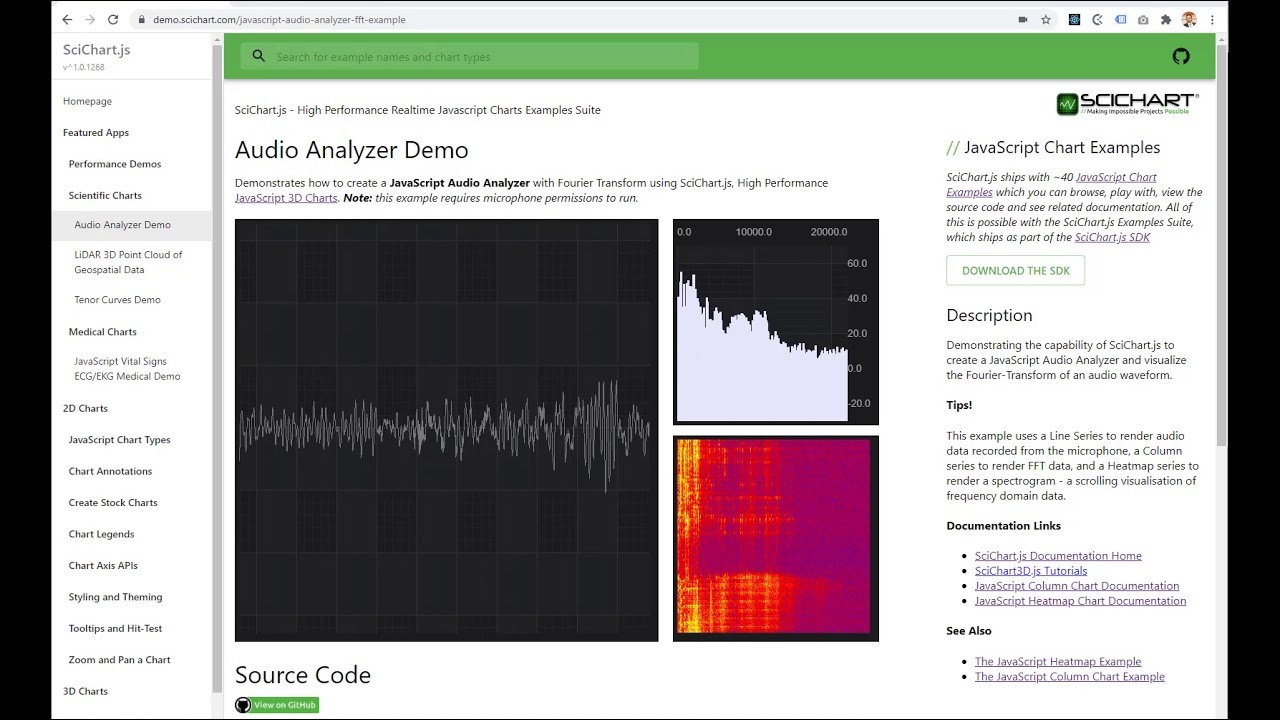Screen dimensions: 1280x720
Task: Click the audio waveform line chart
Action: [446, 431]
